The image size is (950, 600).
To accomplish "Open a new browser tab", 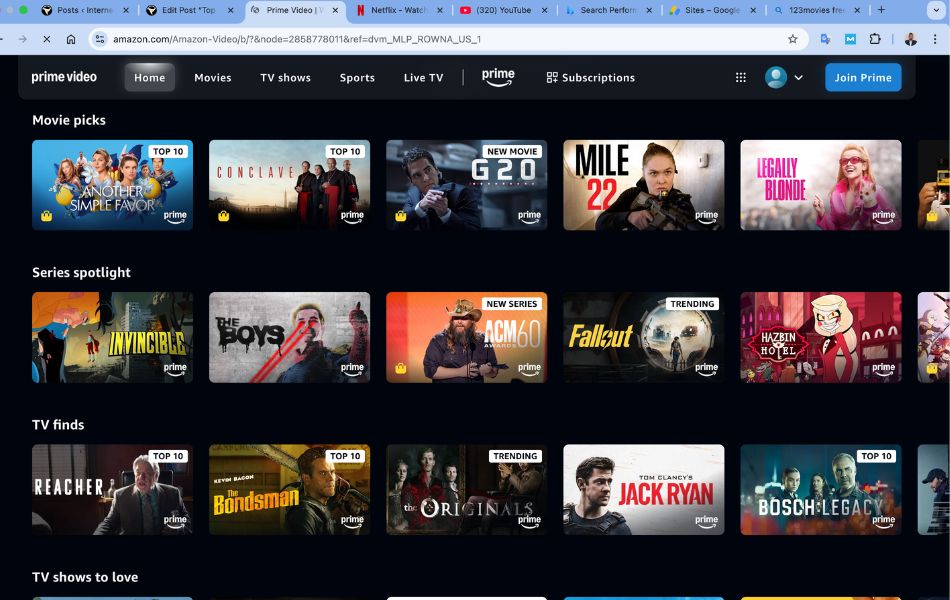I will pos(882,10).
